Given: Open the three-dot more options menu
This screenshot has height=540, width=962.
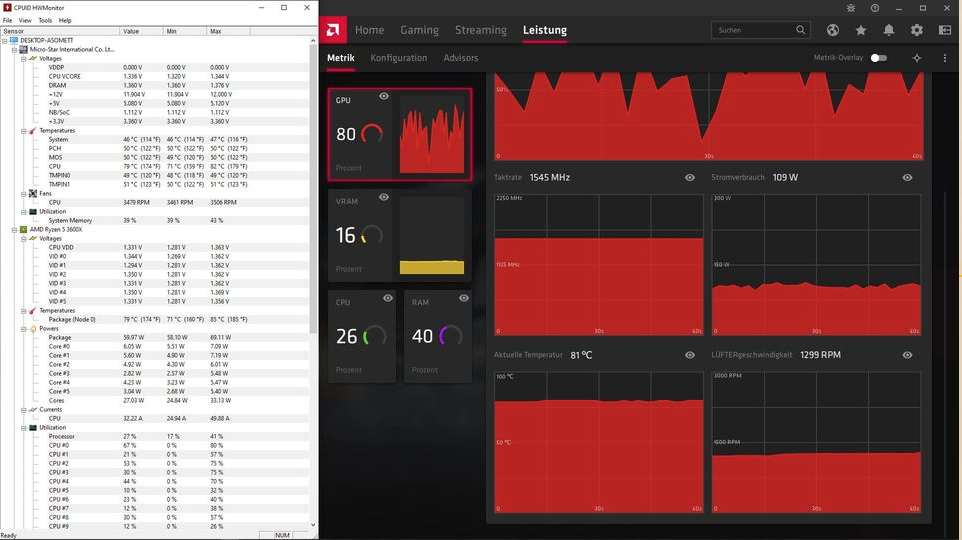Looking at the screenshot, I should point(945,58).
